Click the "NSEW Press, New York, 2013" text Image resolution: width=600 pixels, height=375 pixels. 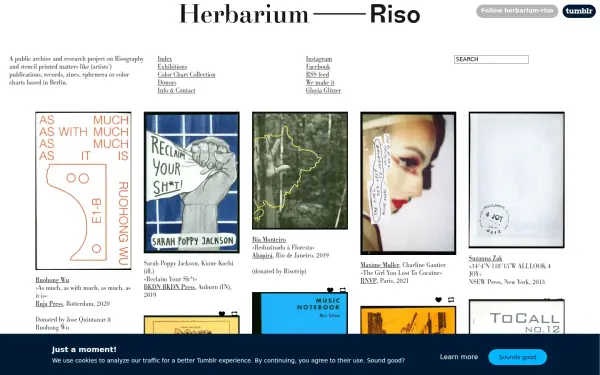click(507, 282)
